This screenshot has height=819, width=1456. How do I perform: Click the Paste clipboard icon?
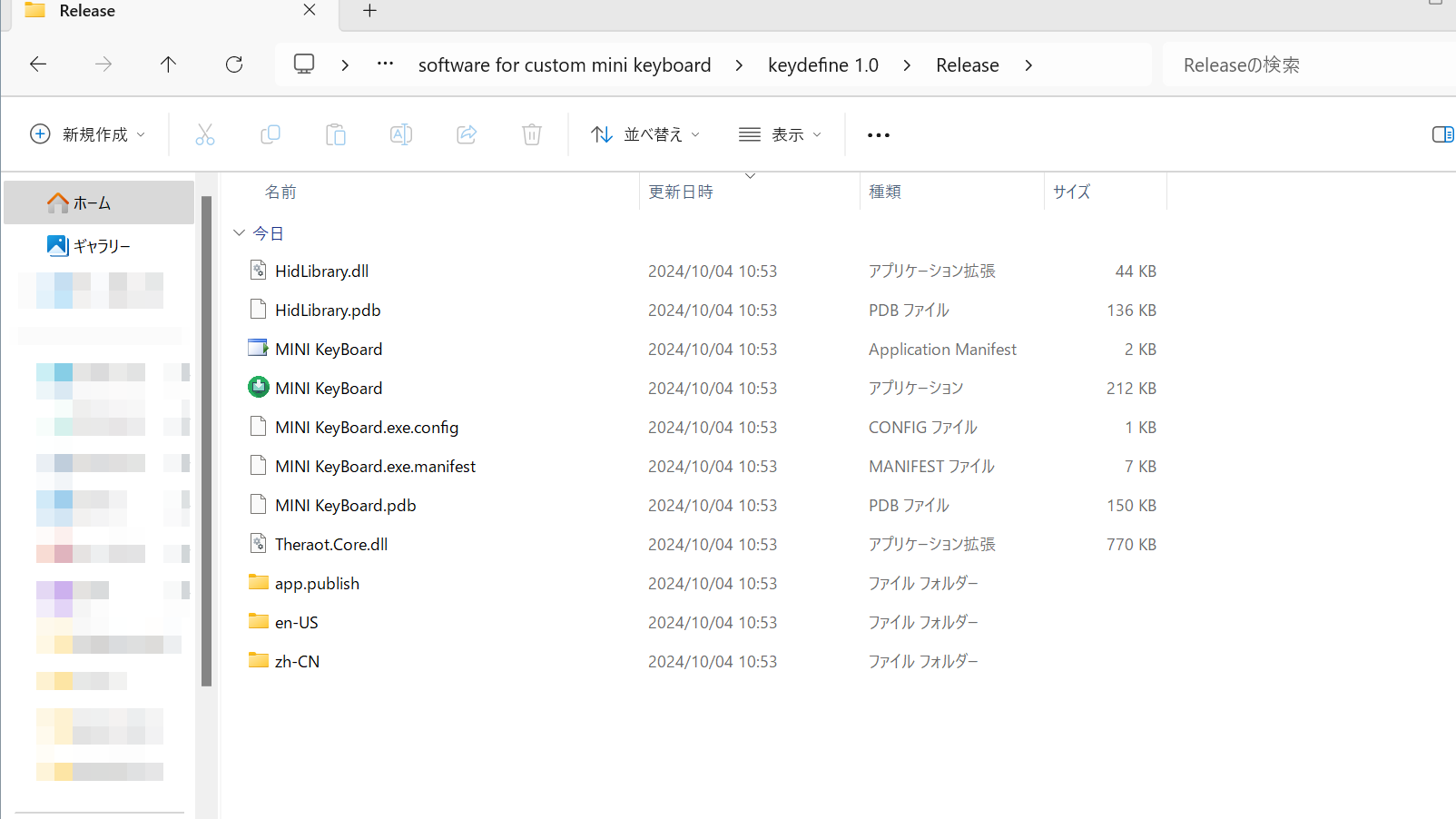coord(336,134)
